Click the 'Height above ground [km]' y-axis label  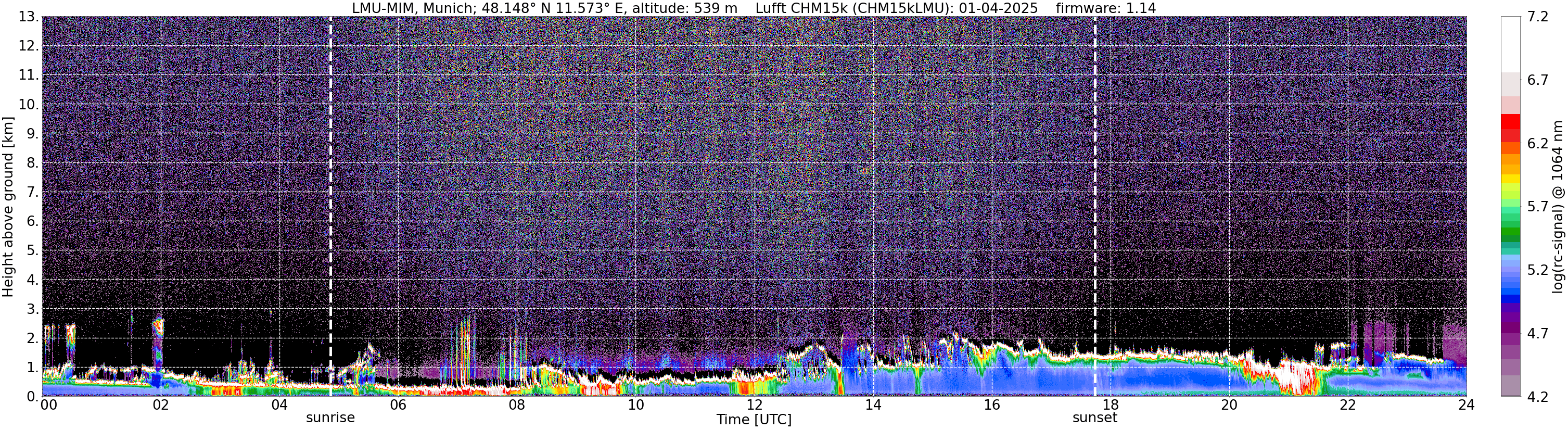point(8,207)
